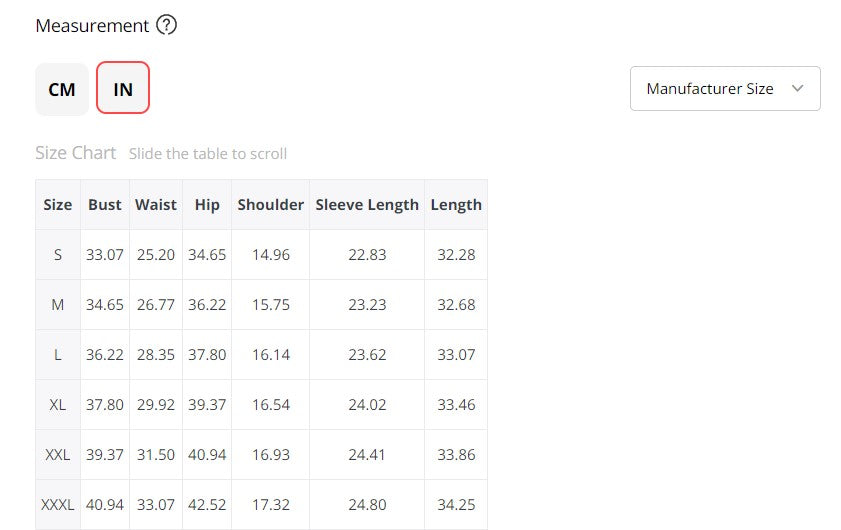Click the Size Chart heading text
The image size is (841, 530).
coord(76,153)
